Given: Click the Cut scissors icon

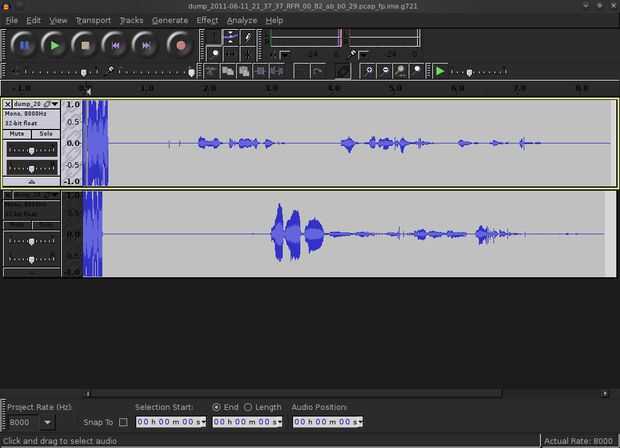Looking at the screenshot, I should (212, 72).
